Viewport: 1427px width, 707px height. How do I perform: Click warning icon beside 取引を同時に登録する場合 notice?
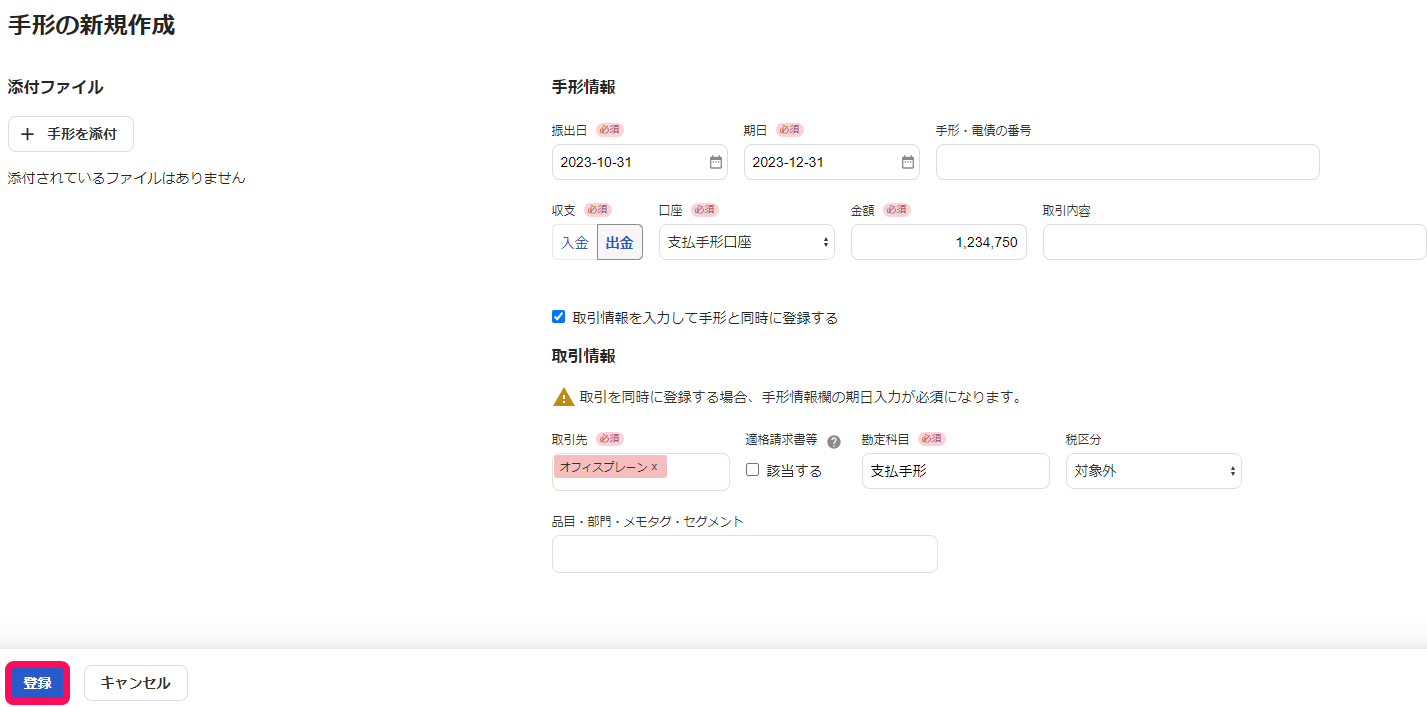pyautogui.click(x=564, y=397)
